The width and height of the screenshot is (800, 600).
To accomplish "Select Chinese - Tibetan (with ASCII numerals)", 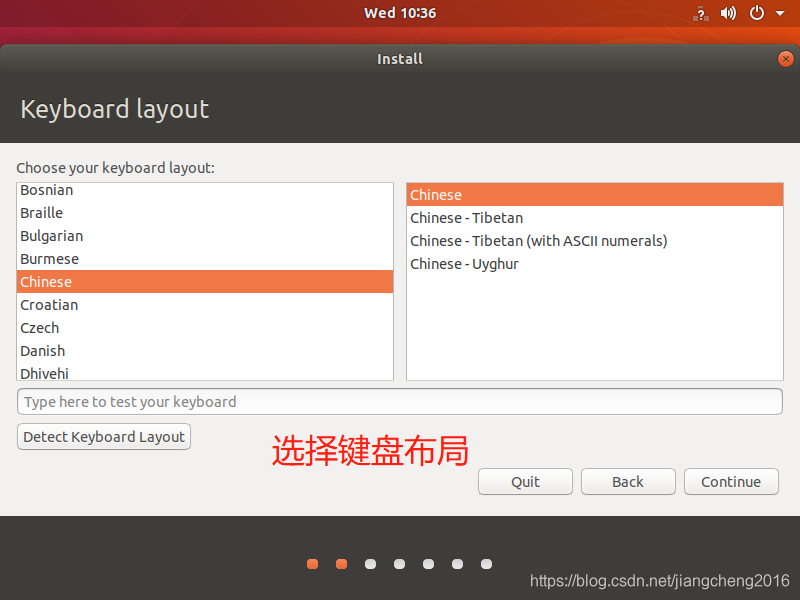I will click(595, 241).
